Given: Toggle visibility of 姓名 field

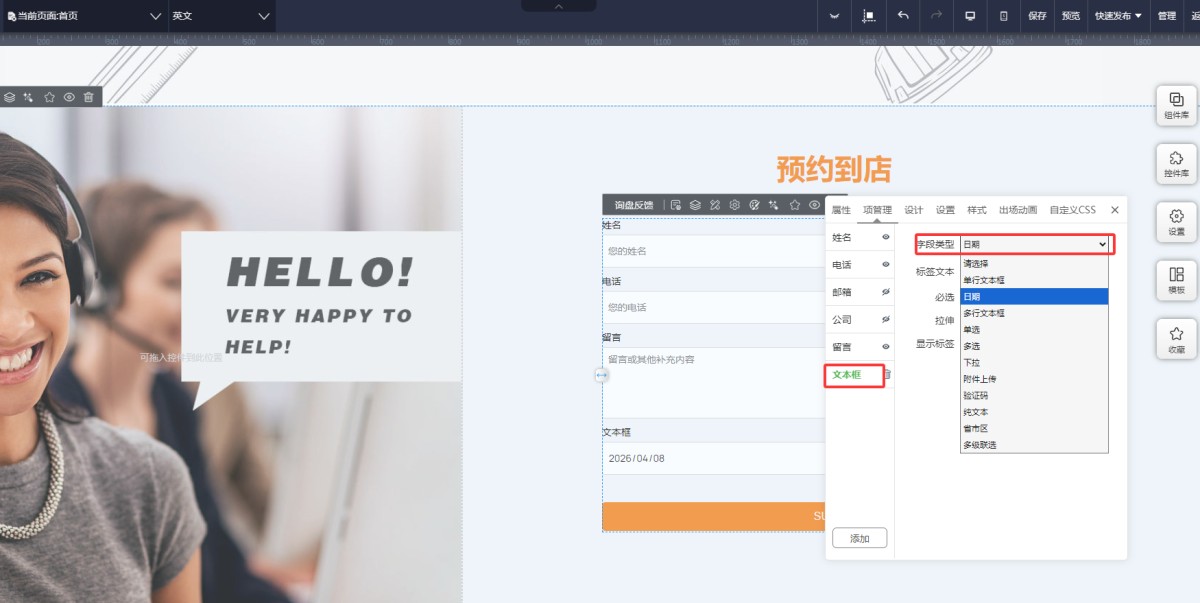Looking at the screenshot, I should pos(885,238).
